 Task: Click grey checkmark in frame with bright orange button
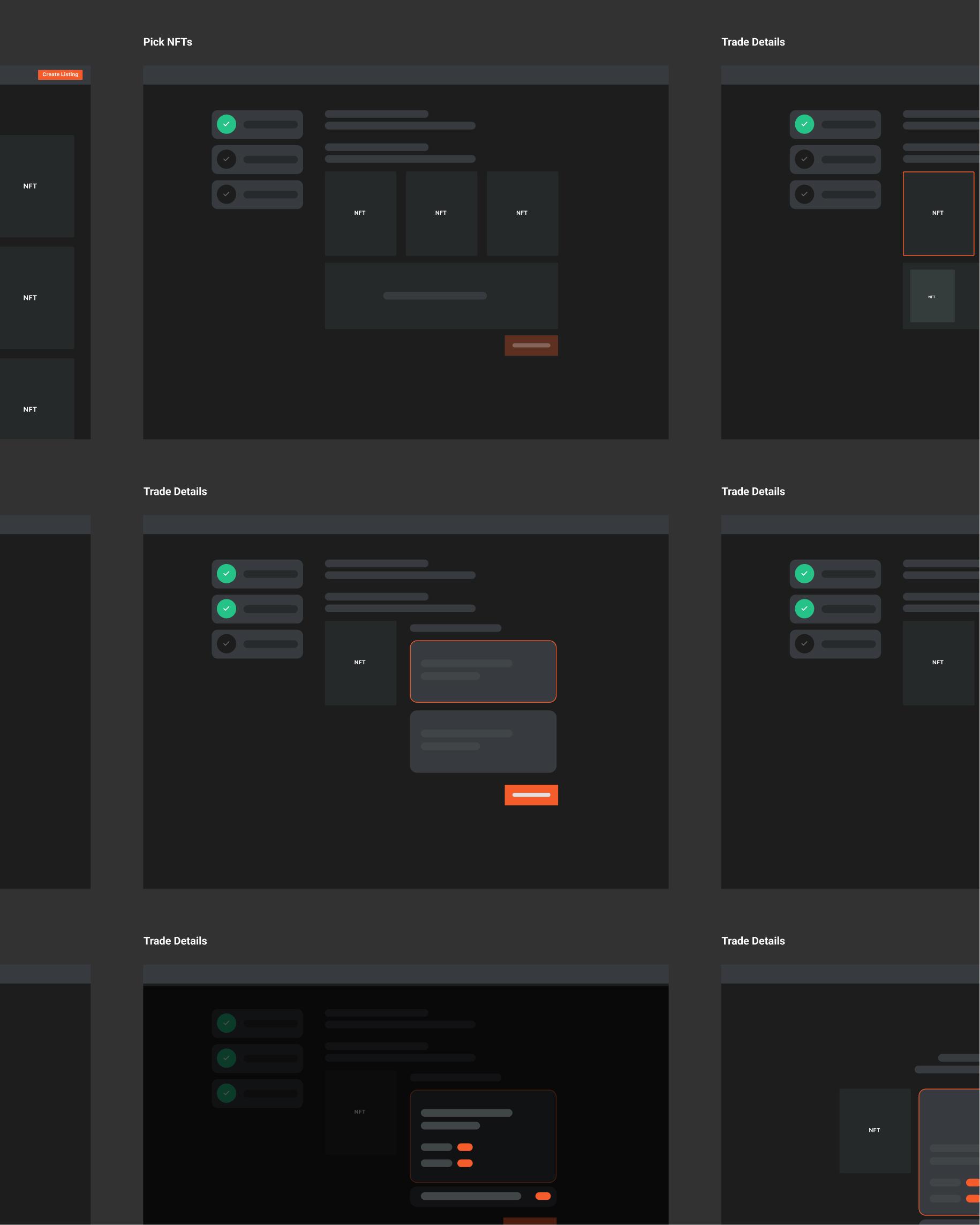pos(226,644)
